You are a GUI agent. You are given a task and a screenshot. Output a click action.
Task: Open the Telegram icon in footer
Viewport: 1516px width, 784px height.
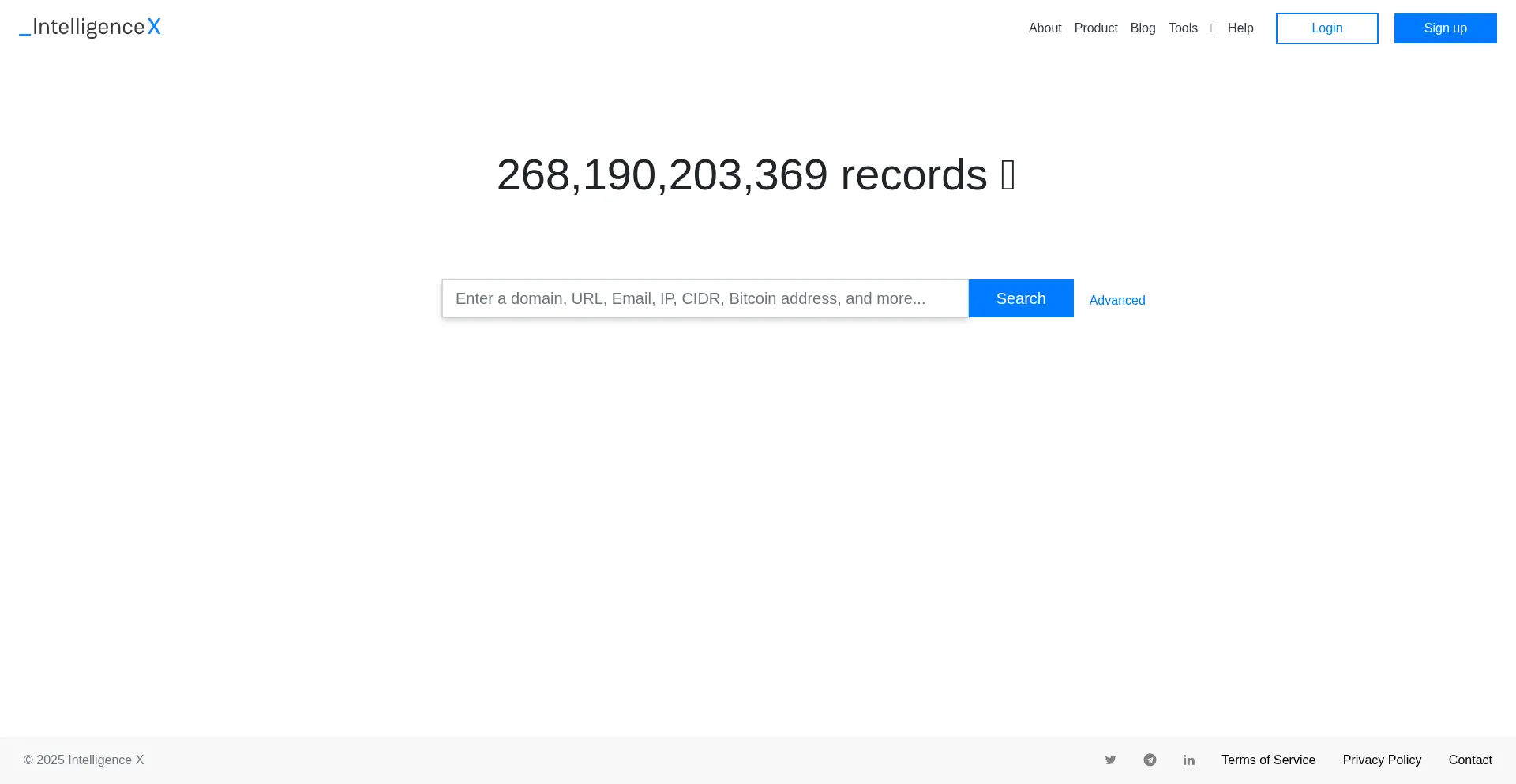pyautogui.click(x=1150, y=760)
